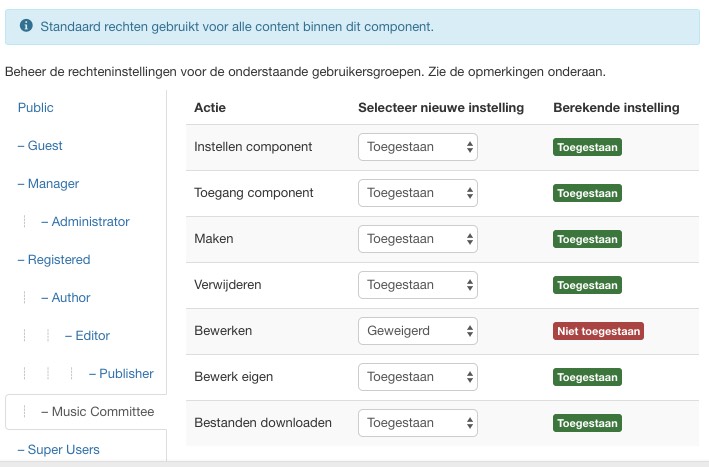Switch to the Super Users tab
This screenshot has width=709, height=467.
click(x=63, y=450)
